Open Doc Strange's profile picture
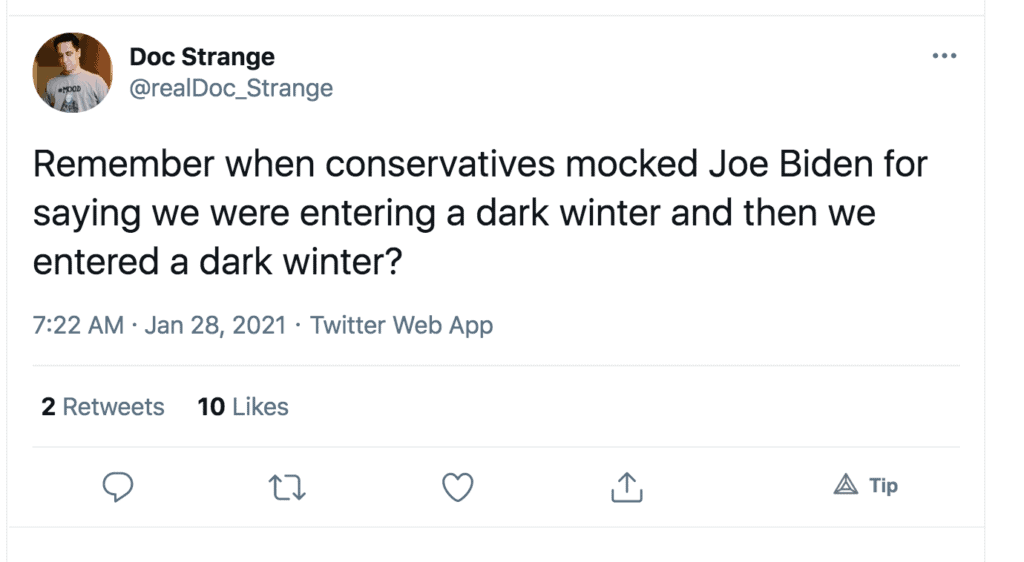Screen dimensions: 1024x562 pos(73,72)
